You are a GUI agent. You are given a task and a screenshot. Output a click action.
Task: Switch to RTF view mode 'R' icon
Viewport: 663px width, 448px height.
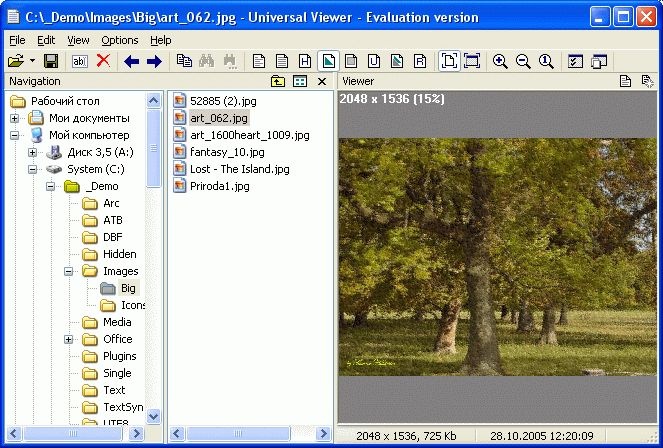tap(419, 61)
